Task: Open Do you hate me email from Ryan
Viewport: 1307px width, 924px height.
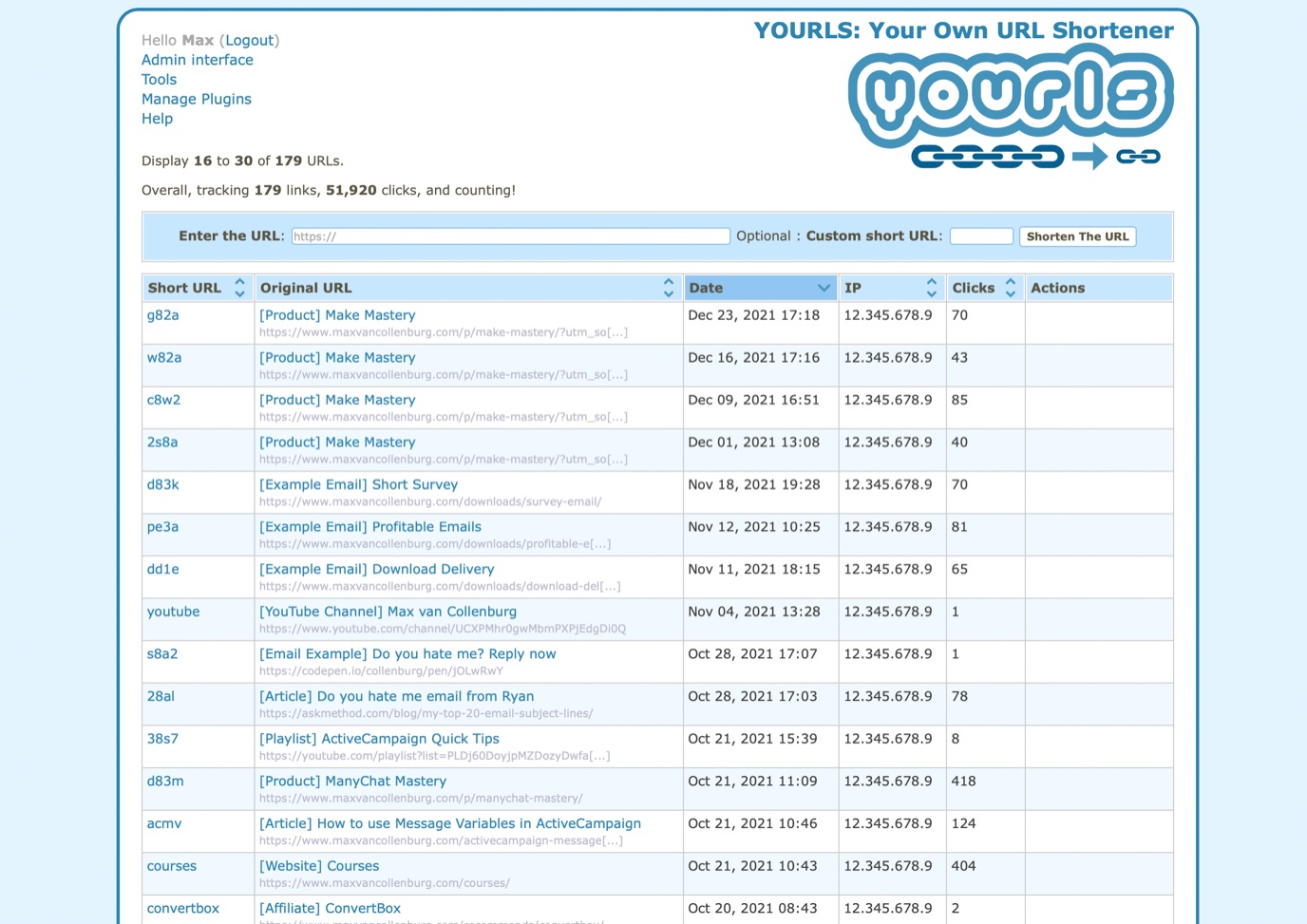Action: click(396, 696)
